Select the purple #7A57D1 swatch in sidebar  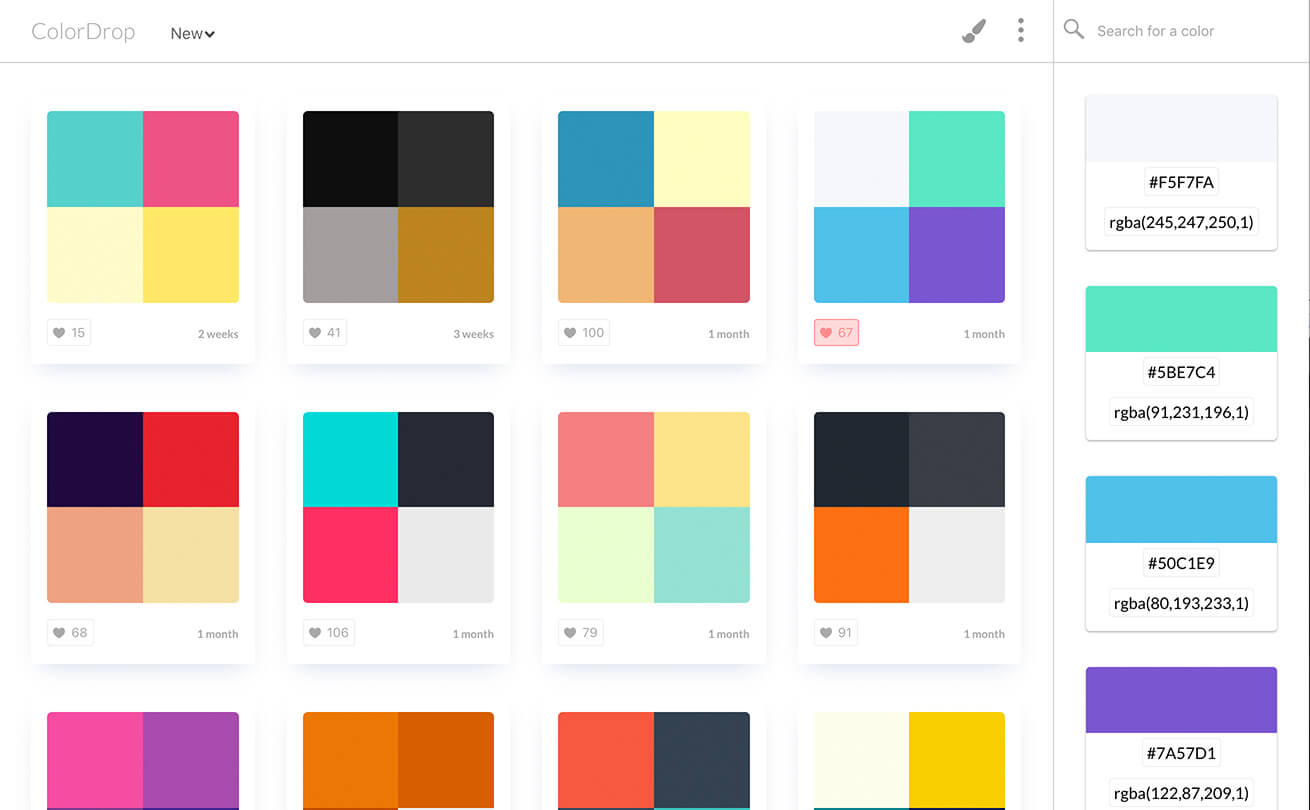[1181, 700]
